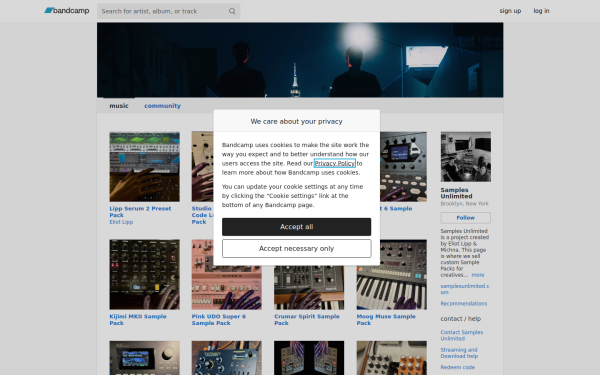Image resolution: width=600 pixels, height=375 pixels.
Task: Choose Accept necessary only
Action: (x=297, y=249)
